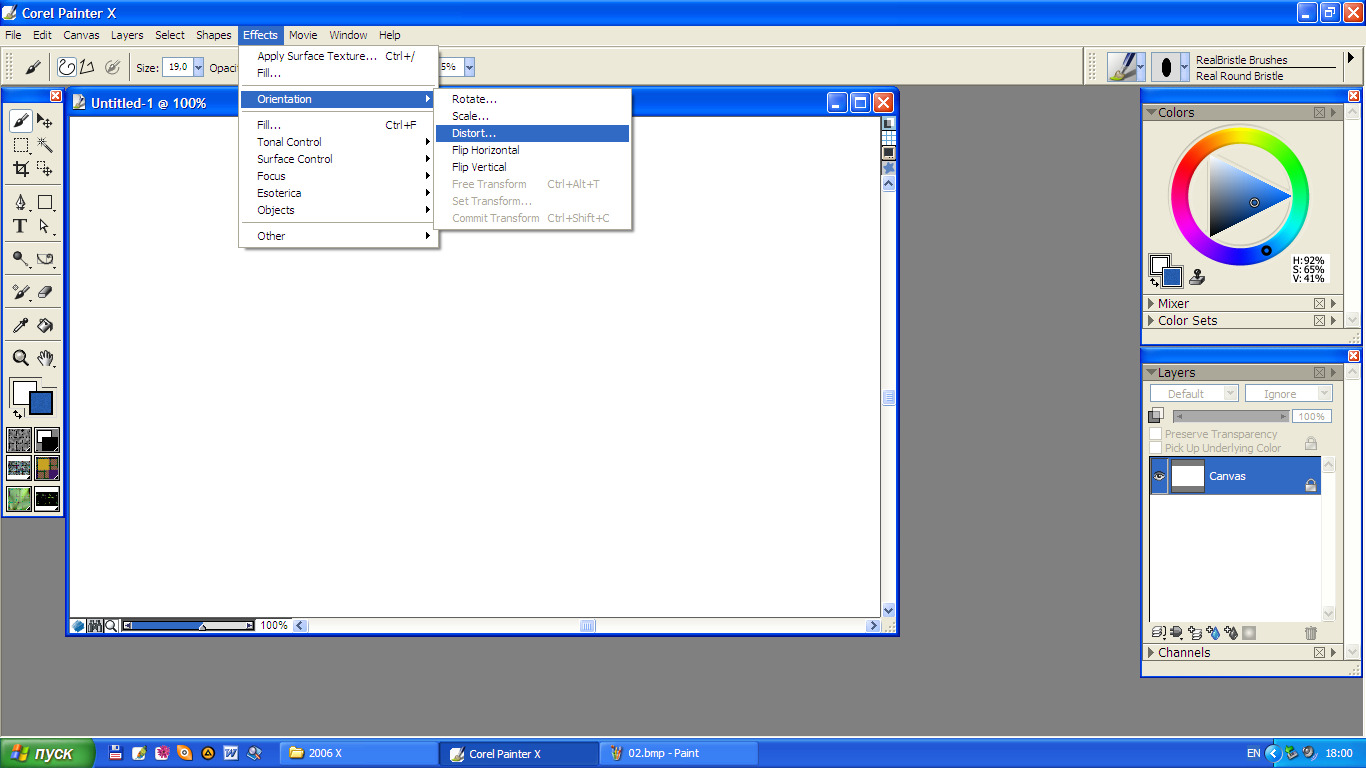Click the trash icon in Layers panel
Viewport: 1366px width, 768px height.
point(1311,633)
